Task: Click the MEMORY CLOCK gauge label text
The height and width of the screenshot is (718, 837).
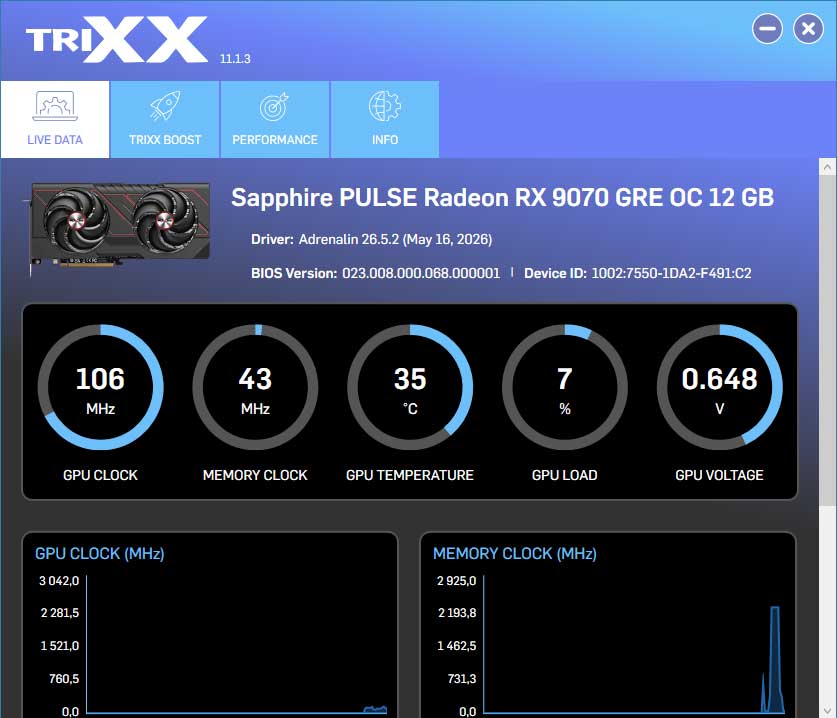Action: (255, 475)
